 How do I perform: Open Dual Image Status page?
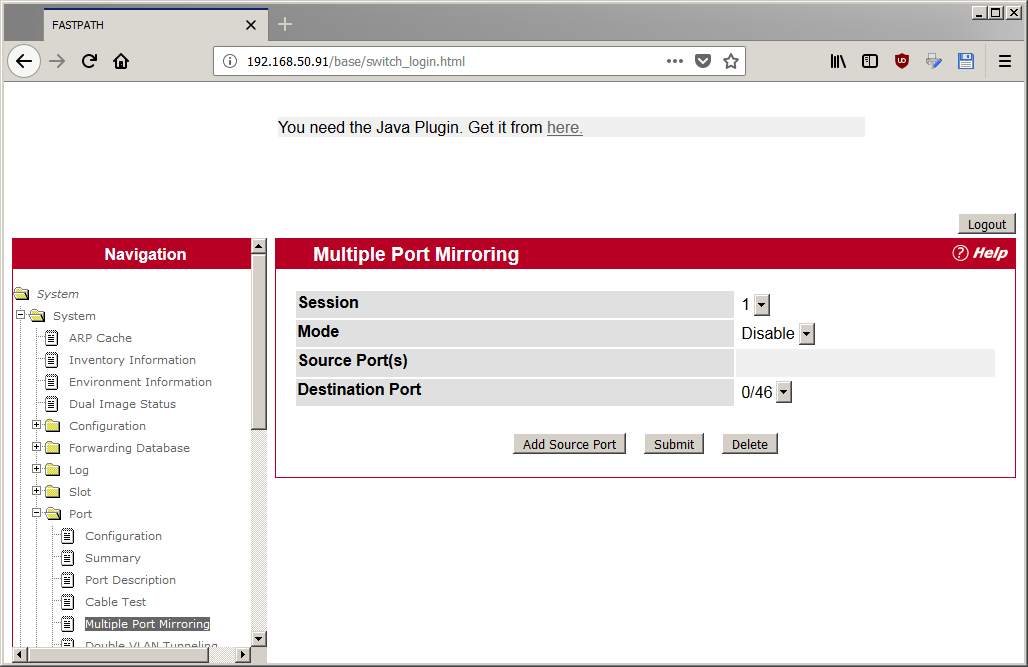123,404
